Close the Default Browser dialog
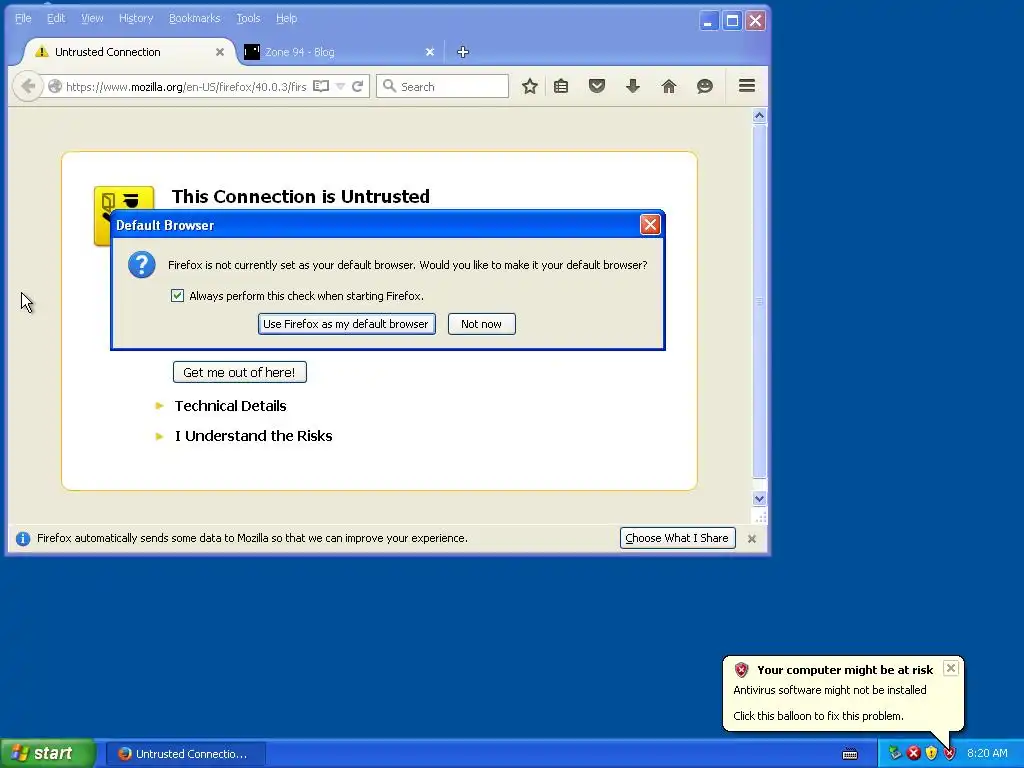 tap(650, 225)
